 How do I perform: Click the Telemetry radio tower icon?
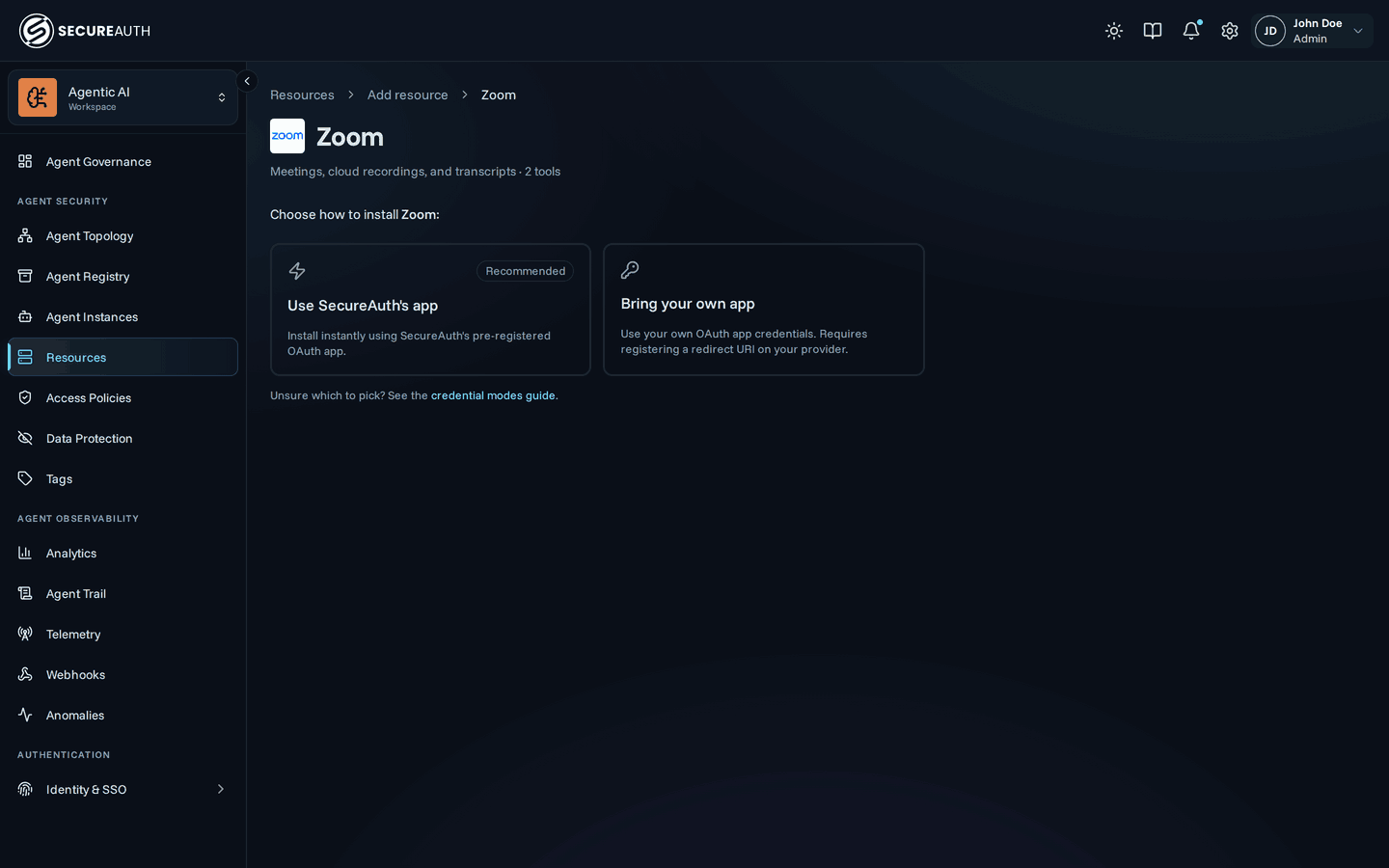point(25,634)
